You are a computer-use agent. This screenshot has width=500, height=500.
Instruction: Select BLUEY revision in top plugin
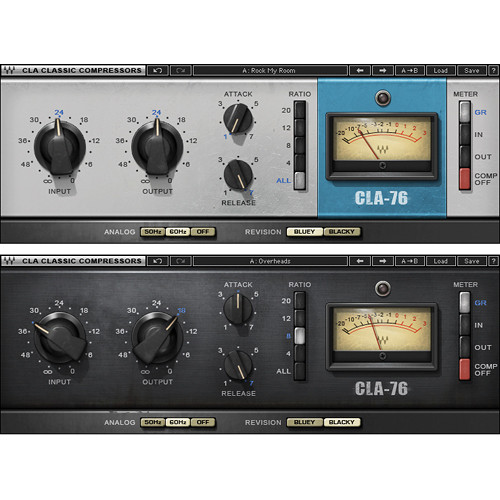(x=305, y=232)
